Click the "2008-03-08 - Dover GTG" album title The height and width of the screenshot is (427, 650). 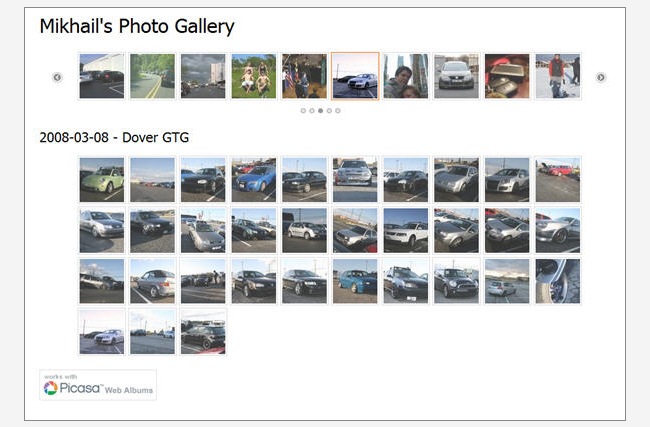(x=114, y=137)
